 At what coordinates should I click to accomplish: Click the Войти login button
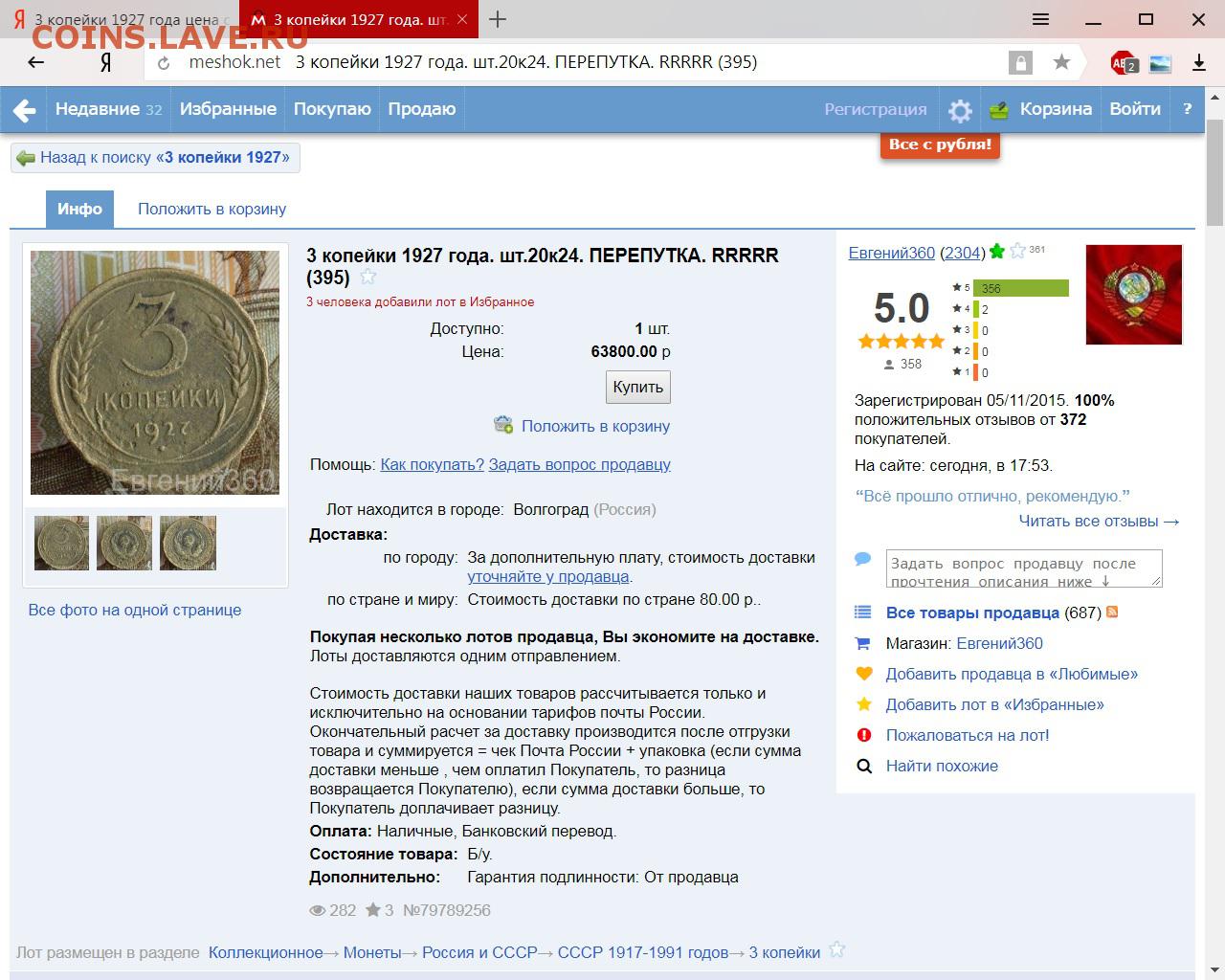1135,109
